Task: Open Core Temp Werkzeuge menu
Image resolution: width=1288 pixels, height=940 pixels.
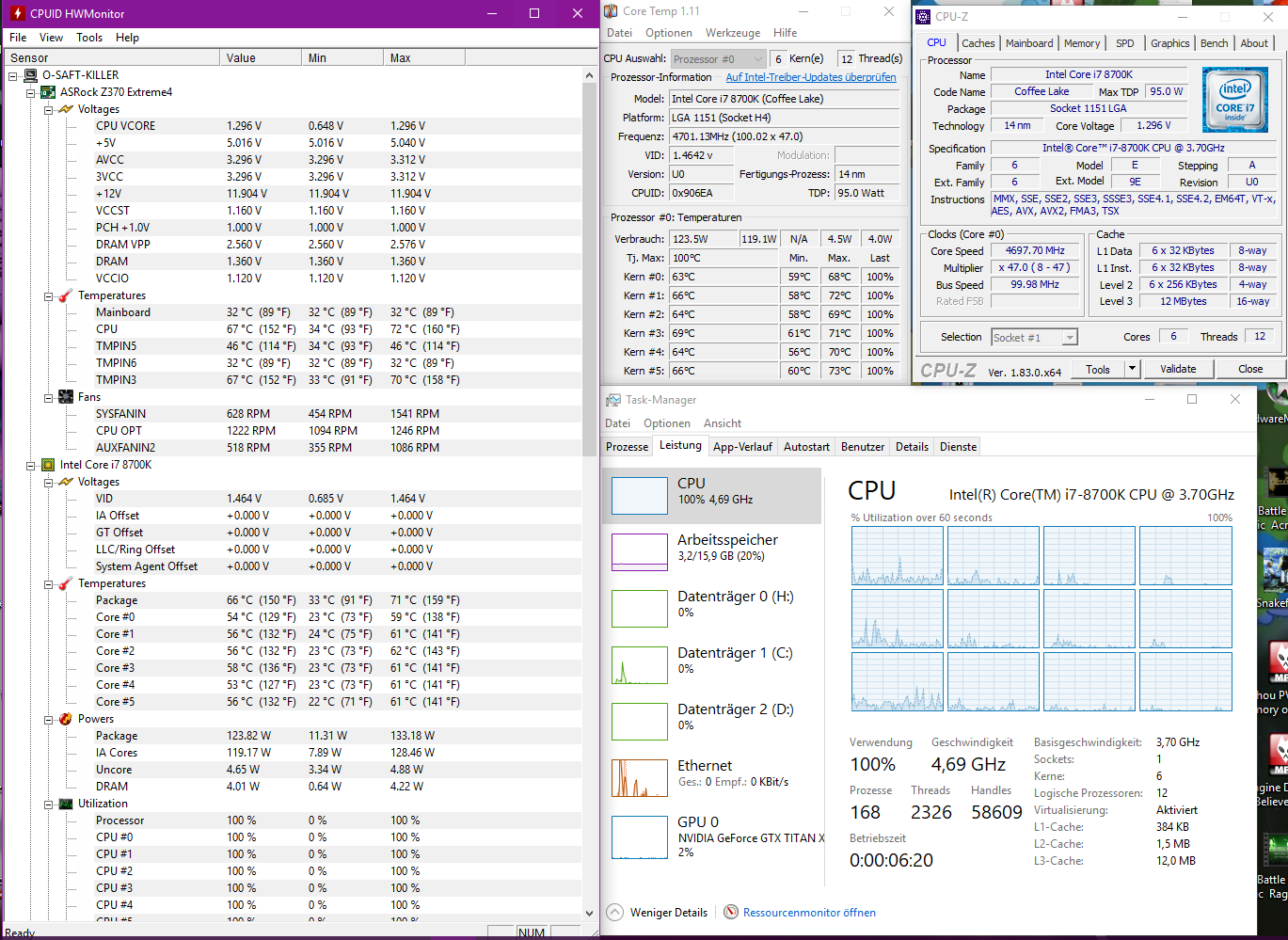Action: [733, 32]
